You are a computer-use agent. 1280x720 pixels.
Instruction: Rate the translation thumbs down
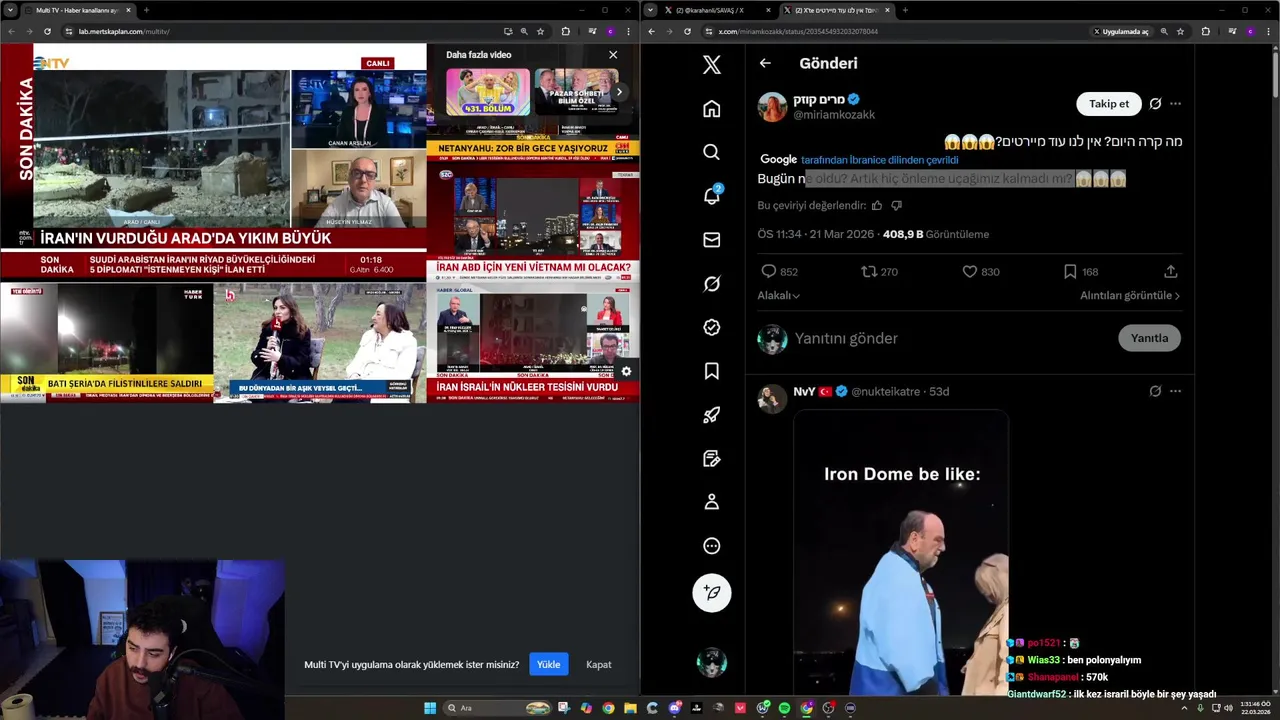pyautogui.click(x=896, y=205)
